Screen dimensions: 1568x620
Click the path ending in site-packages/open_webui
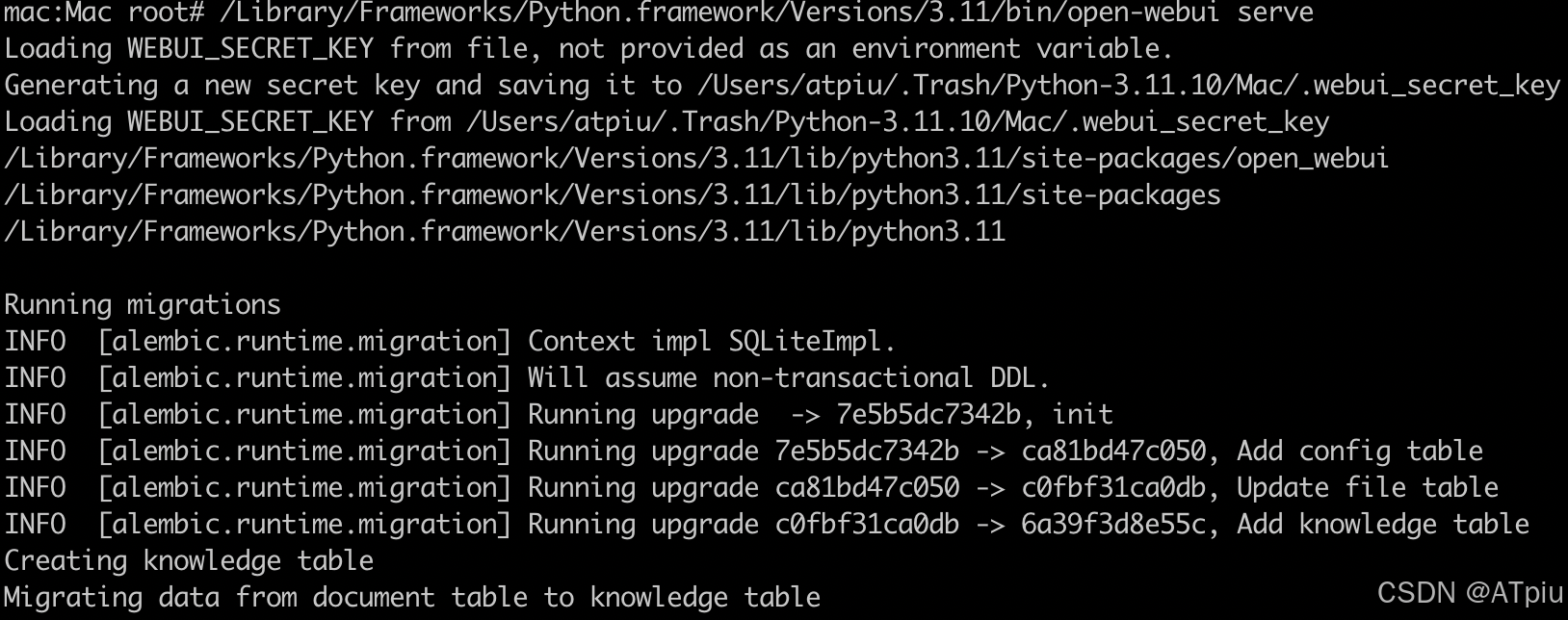pos(696,159)
